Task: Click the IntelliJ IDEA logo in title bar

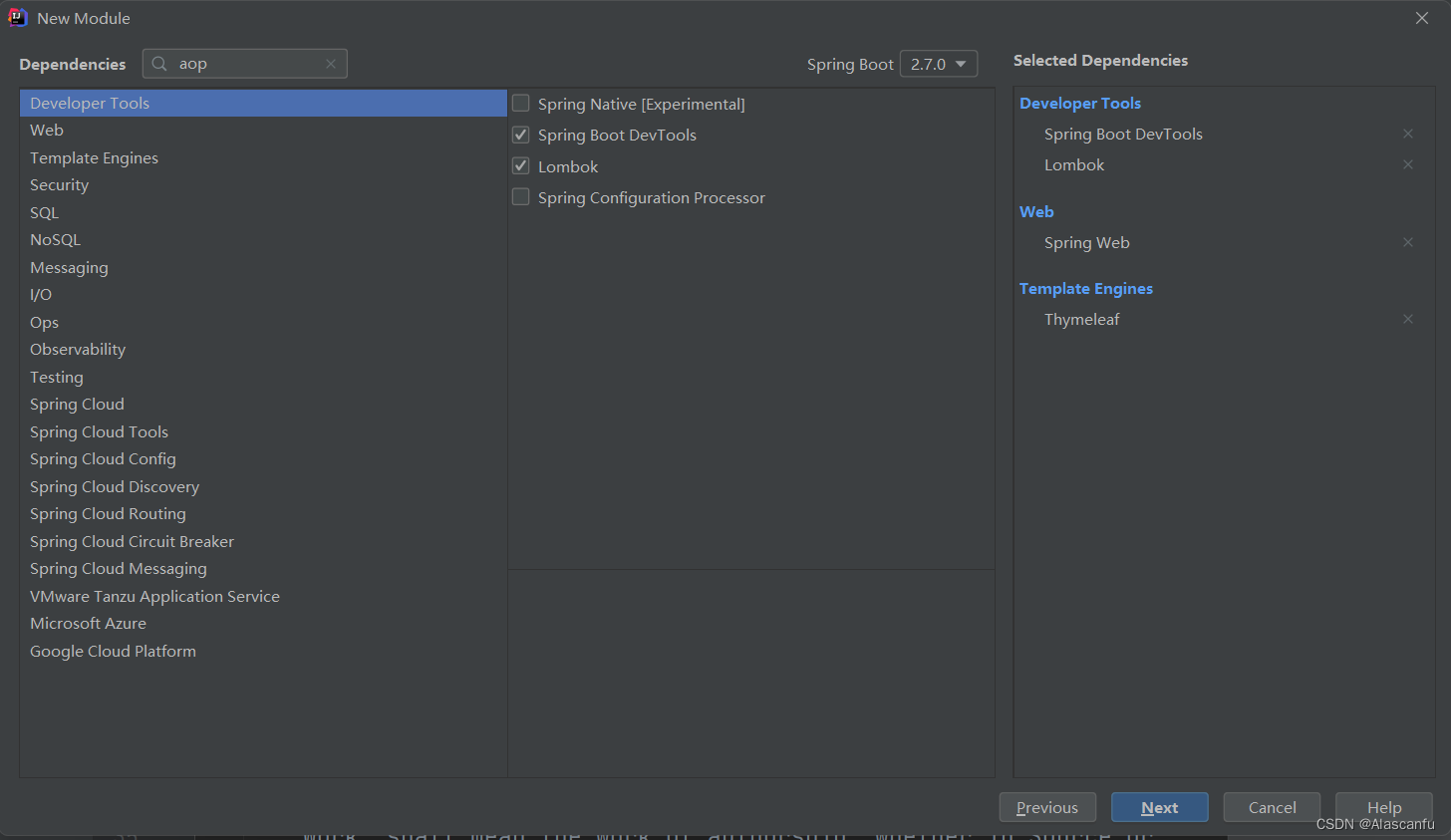Action: [x=18, y=17]
